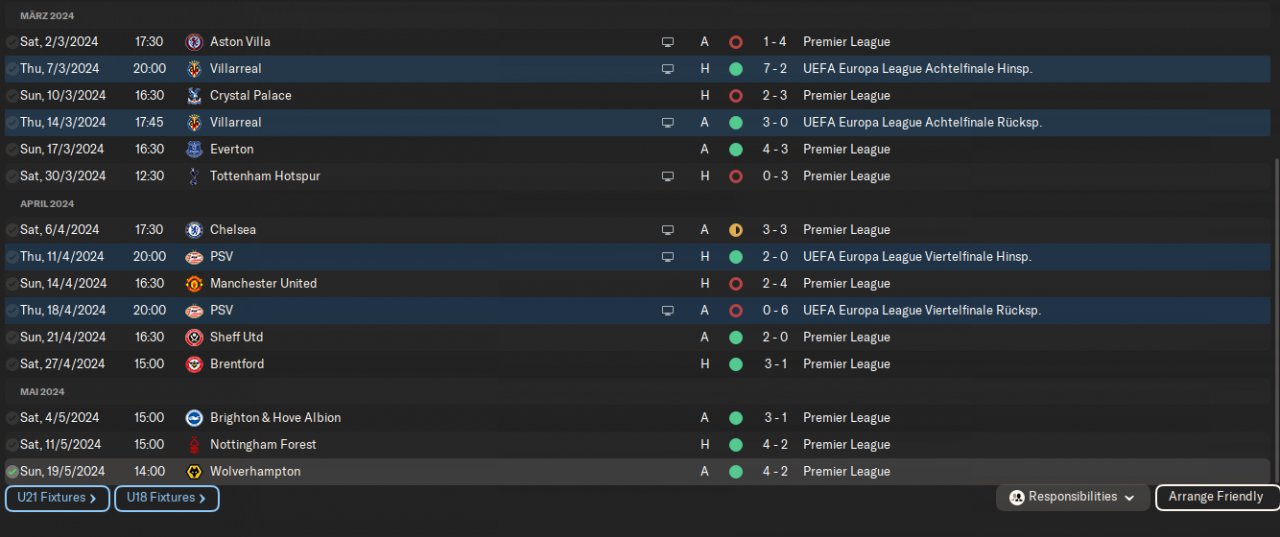Open the Nottingham Forest team link
1280x537 pixels.
(x=263, y=445)
